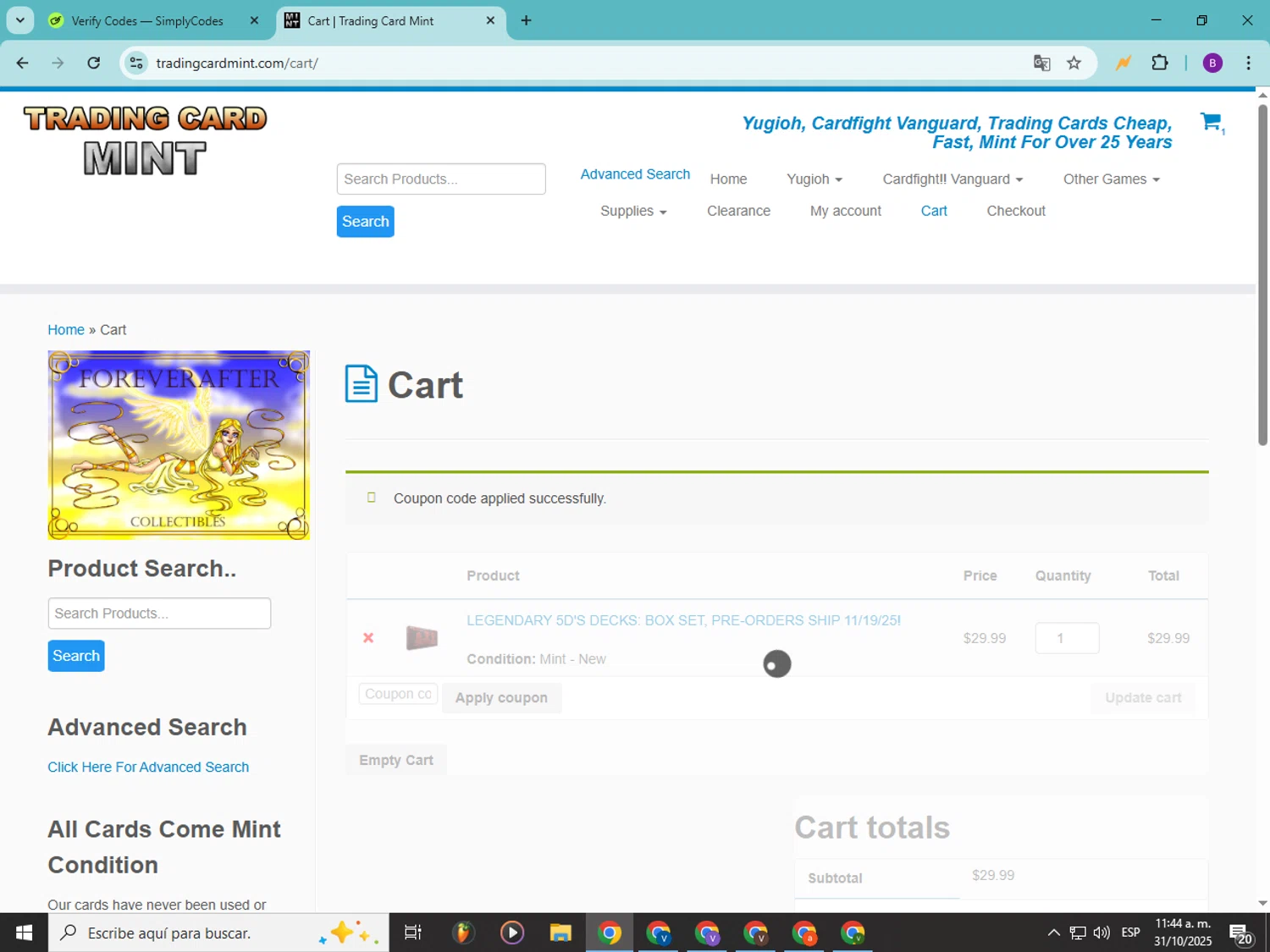The height and width of the screenshot is (952, 1270).
Task: Open a new browser tab
Action: click(x=526, y=20)
